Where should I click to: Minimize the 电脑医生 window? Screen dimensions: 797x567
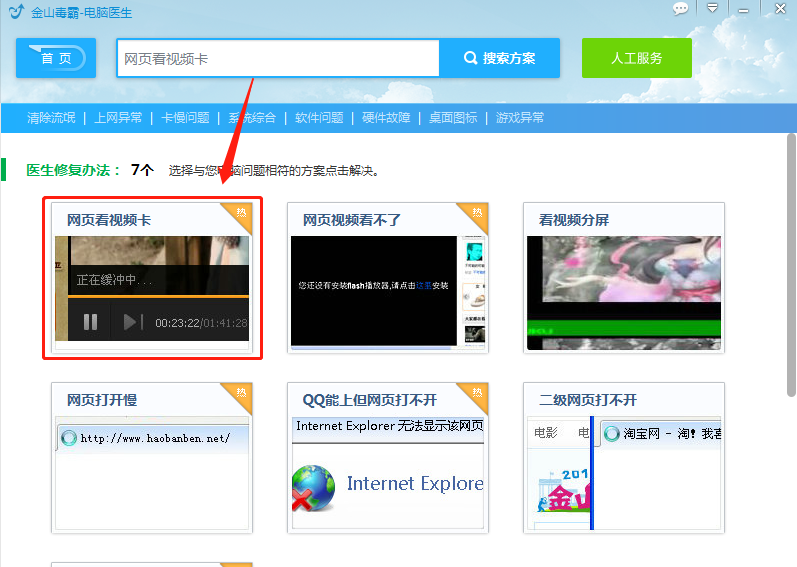[x=743, y=10]
